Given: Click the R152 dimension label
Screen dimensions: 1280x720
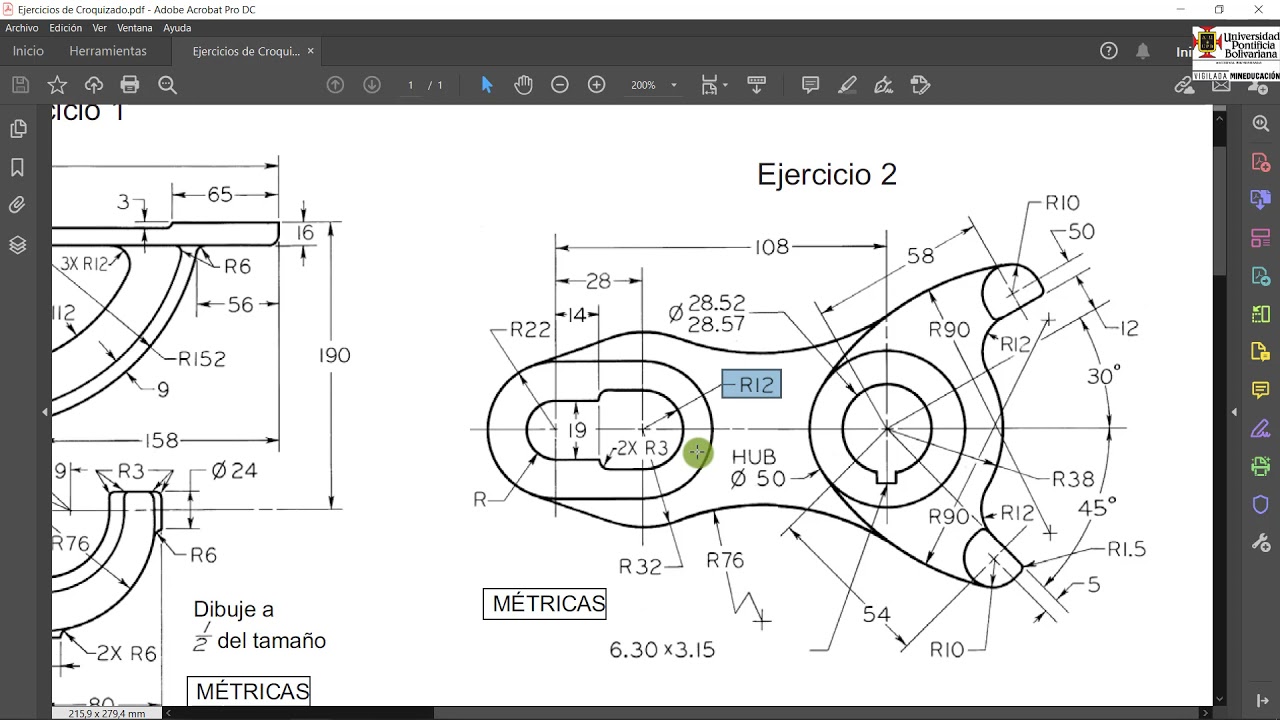Looking at the screenshot, I should [x=202, y=359].
